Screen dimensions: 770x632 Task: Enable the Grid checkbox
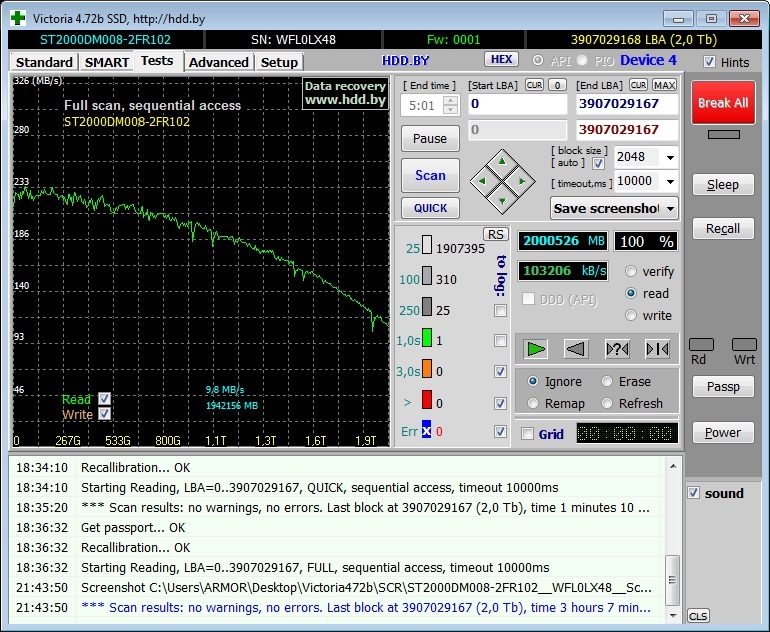click(528, 434)
